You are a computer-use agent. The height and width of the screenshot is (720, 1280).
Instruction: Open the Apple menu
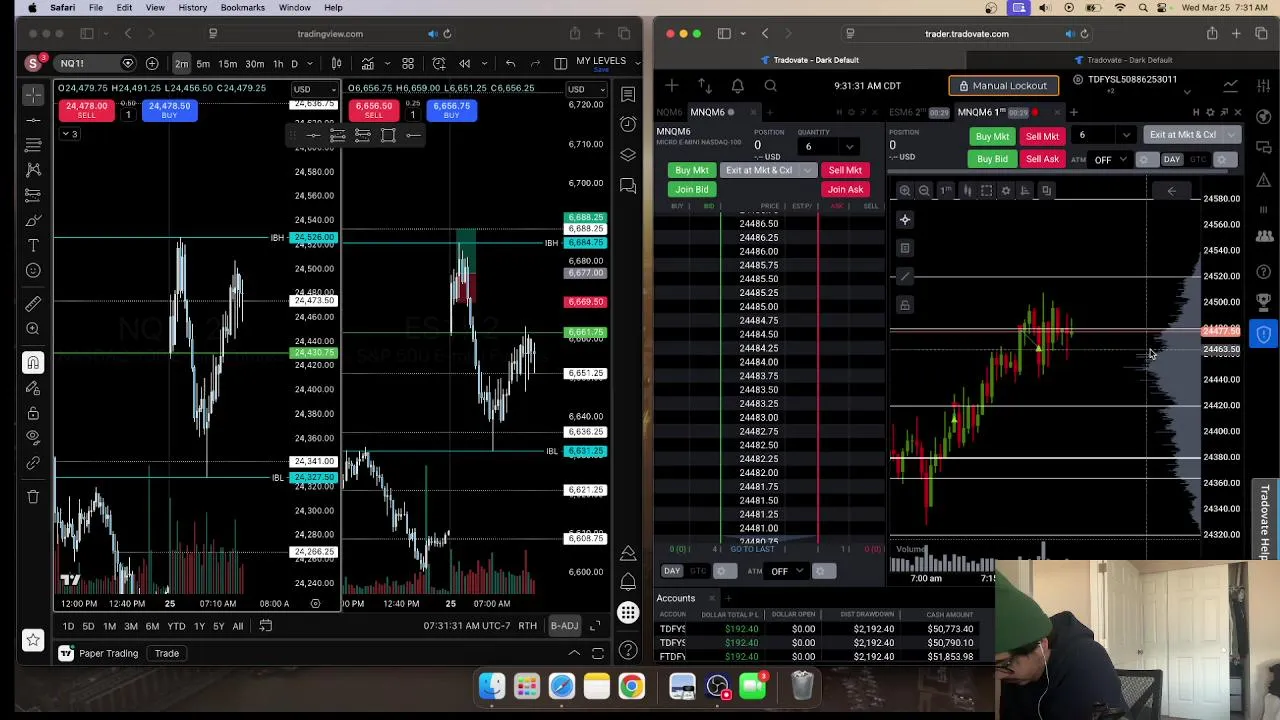coord(33,8)
